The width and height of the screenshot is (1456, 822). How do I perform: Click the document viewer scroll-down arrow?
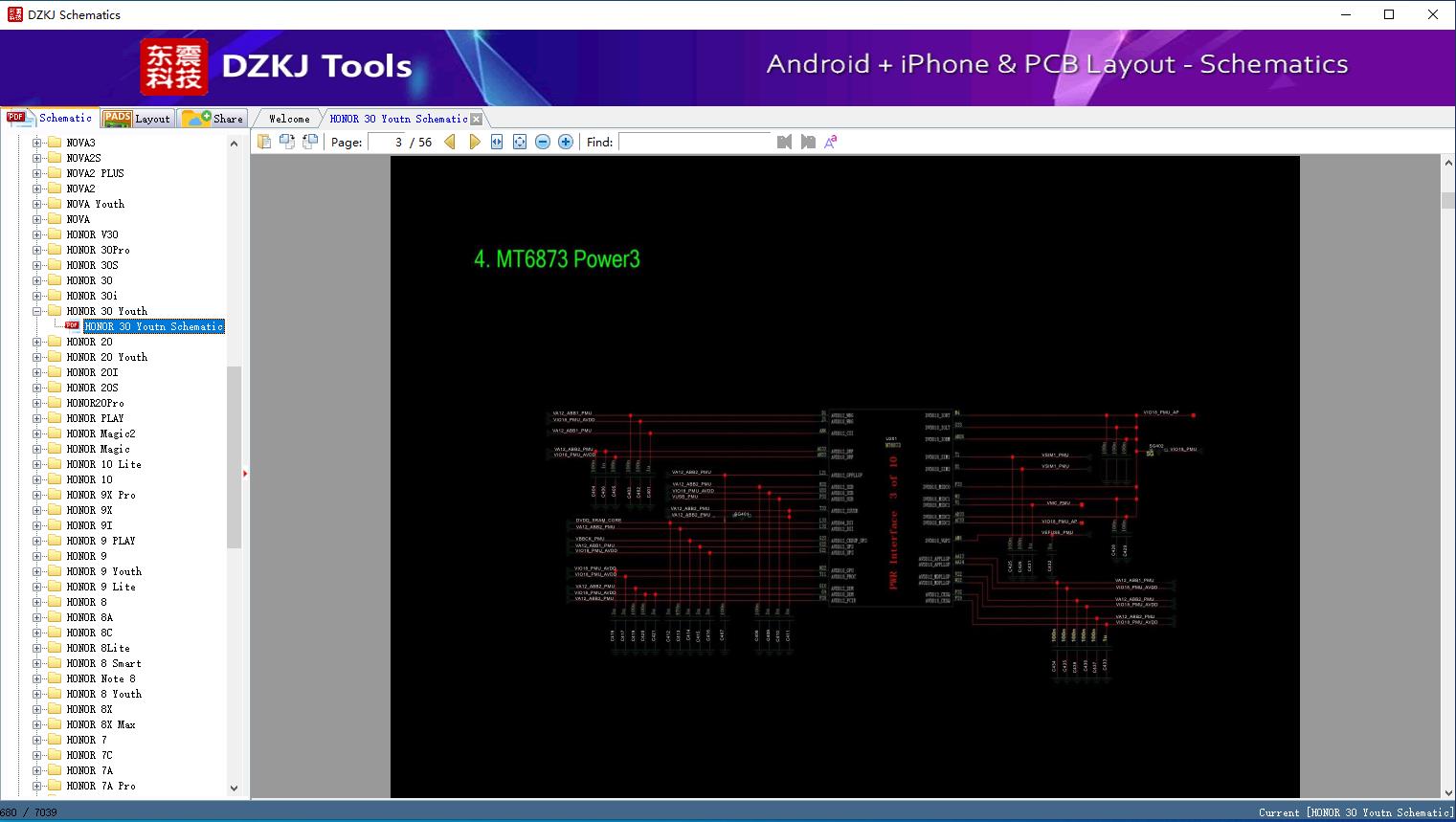[x=1448, y=791]
